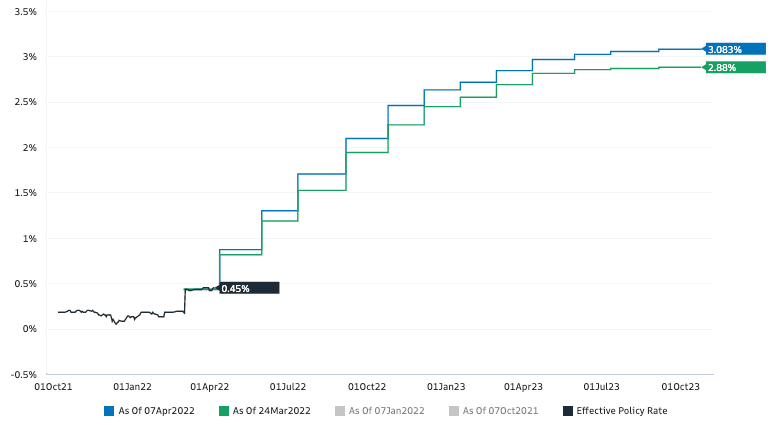Click the blue 07Apr2022 legend color square
The width and height of the screenshot is (774, 425).
point(109,410)
